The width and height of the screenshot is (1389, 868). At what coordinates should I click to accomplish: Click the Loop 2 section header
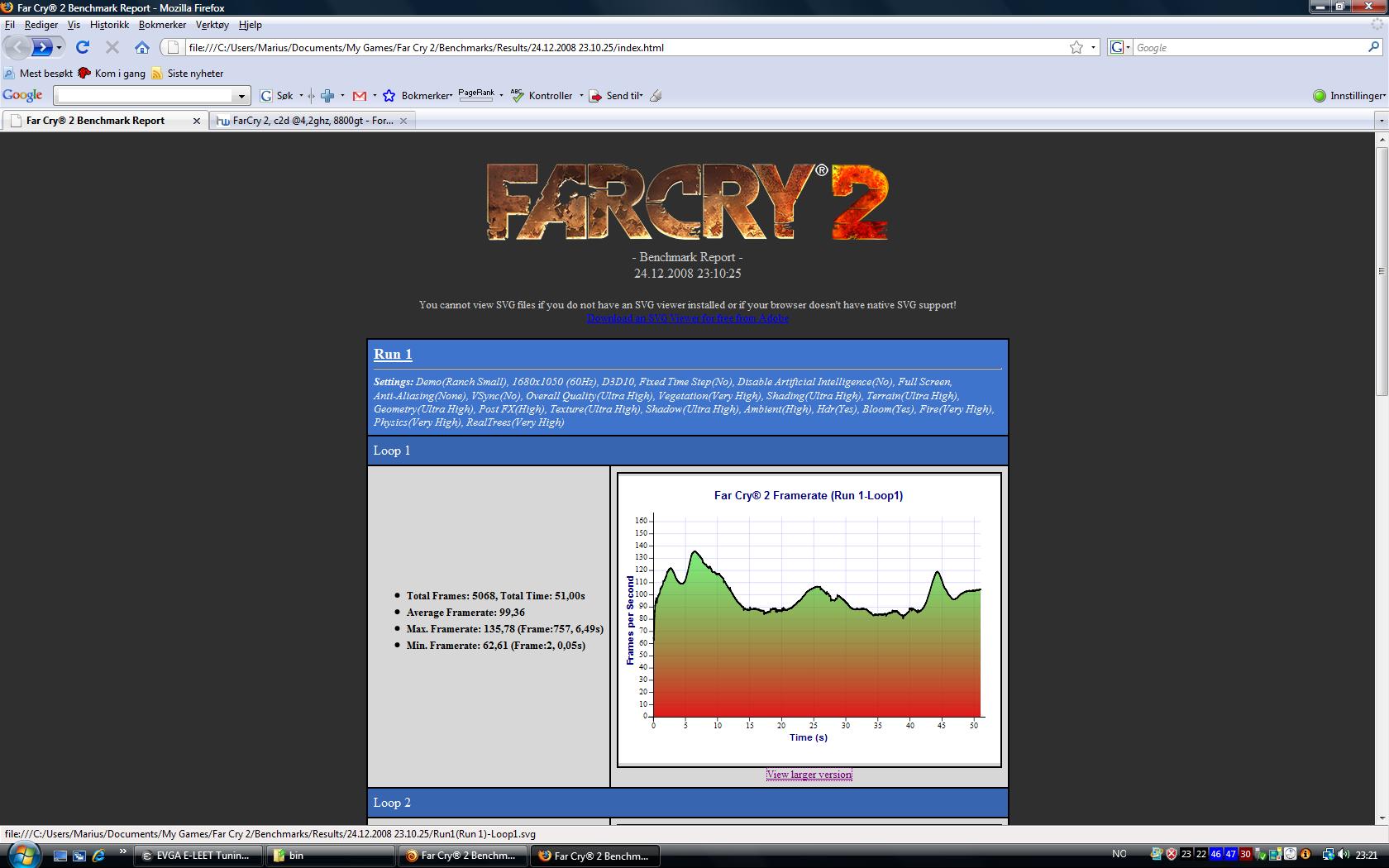pyautogui.click(x=688, y=803)
